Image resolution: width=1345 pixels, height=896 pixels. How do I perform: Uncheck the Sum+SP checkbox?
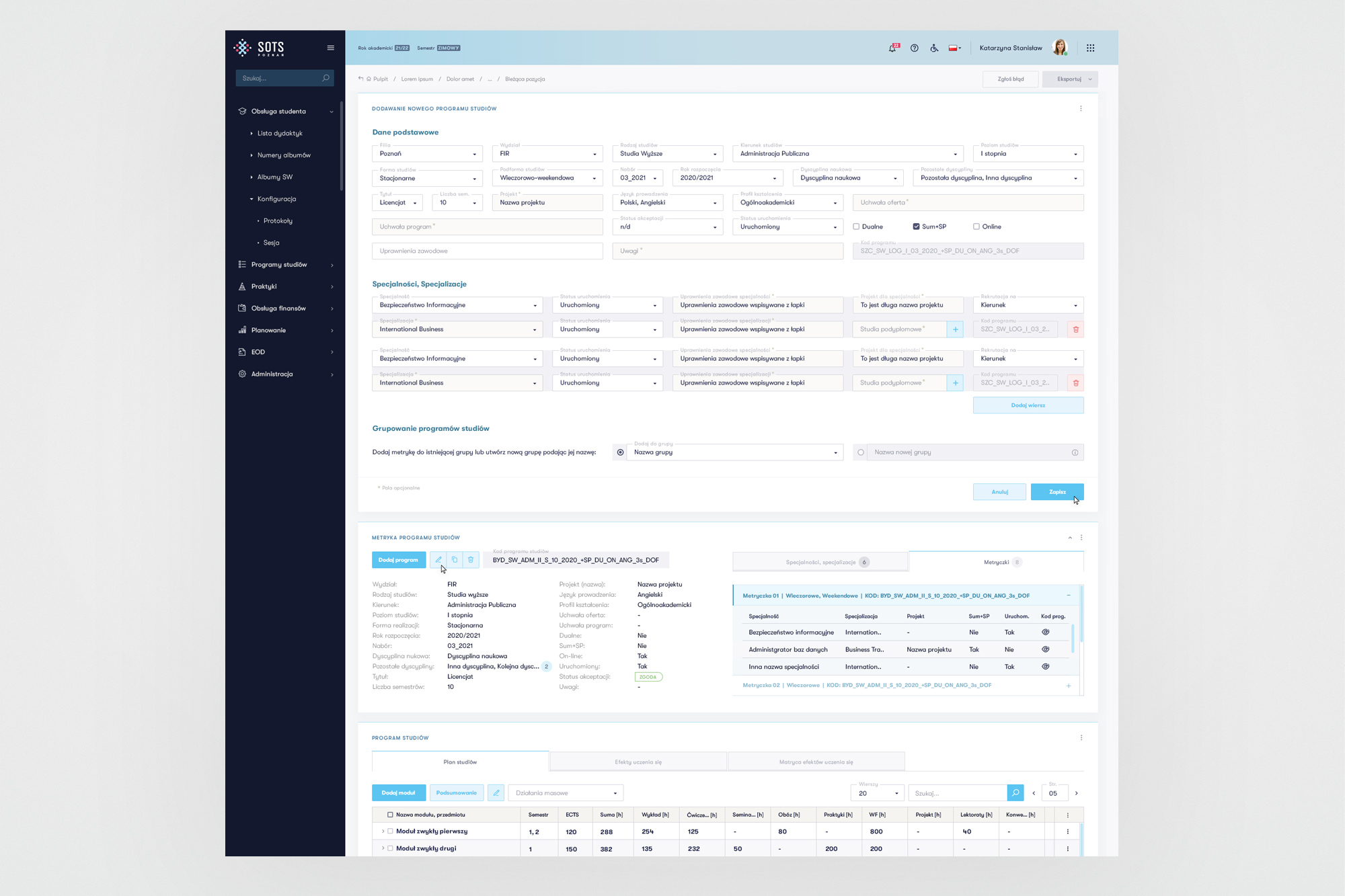pos(916,227)
